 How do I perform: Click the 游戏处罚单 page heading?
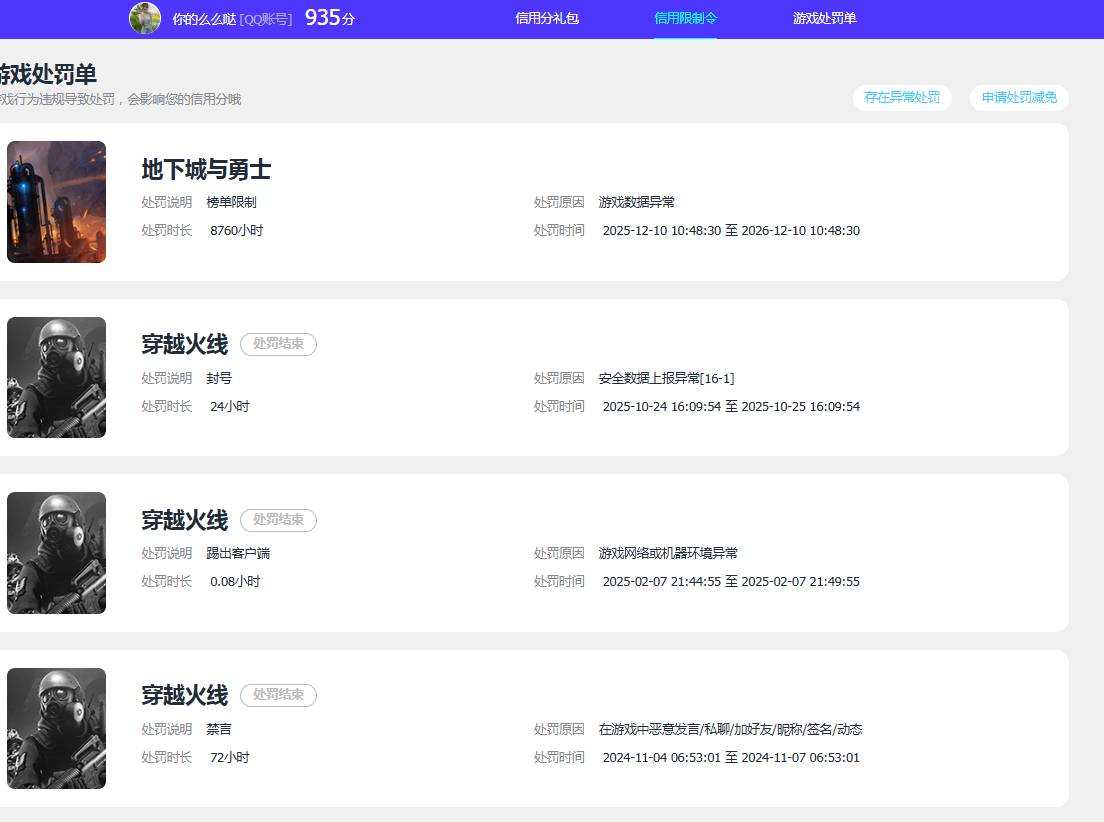pos(48,74)
